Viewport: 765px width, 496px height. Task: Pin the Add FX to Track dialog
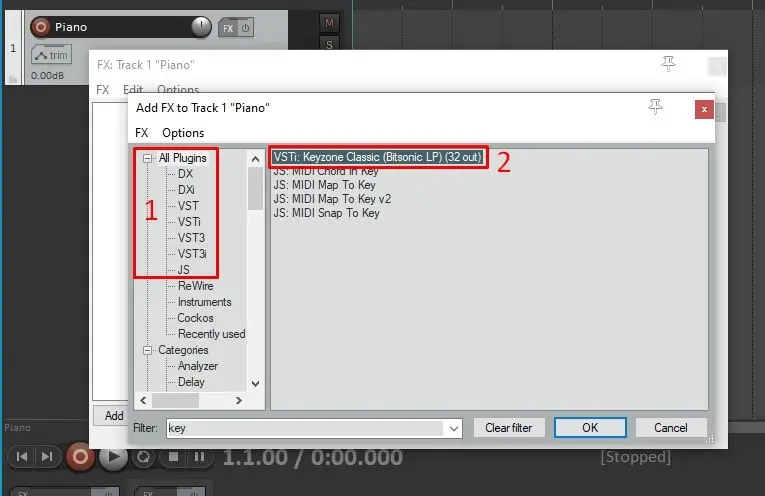pos(655,106)
